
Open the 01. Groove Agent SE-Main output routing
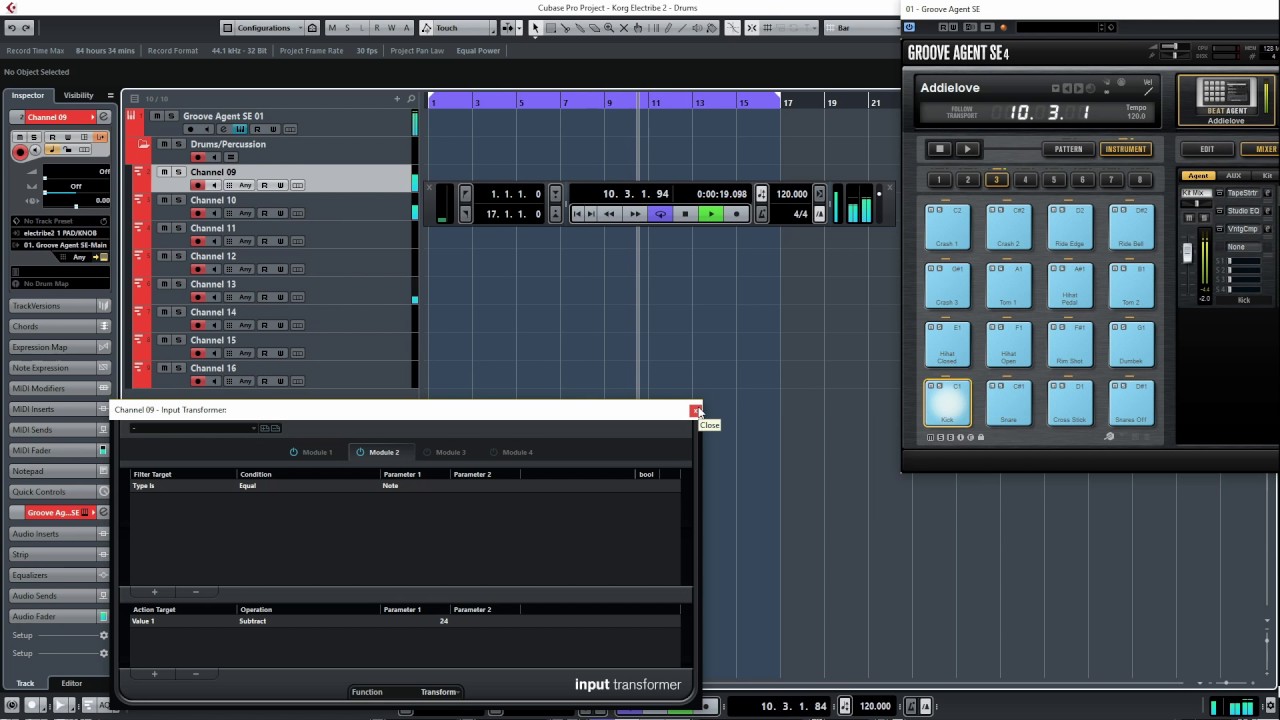60,245
